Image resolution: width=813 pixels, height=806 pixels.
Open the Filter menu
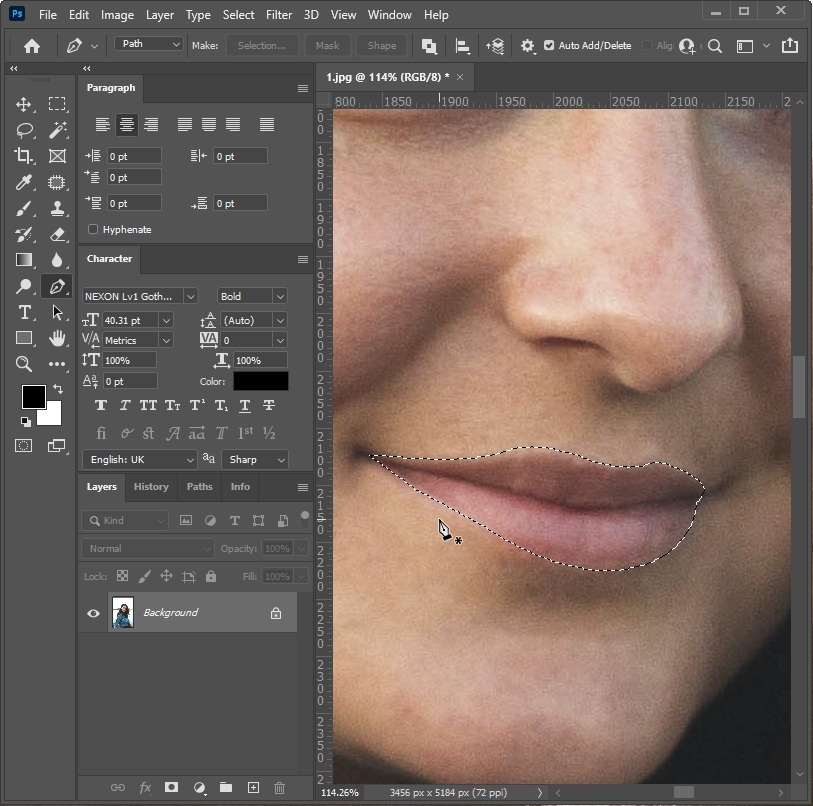pos(279,15)
